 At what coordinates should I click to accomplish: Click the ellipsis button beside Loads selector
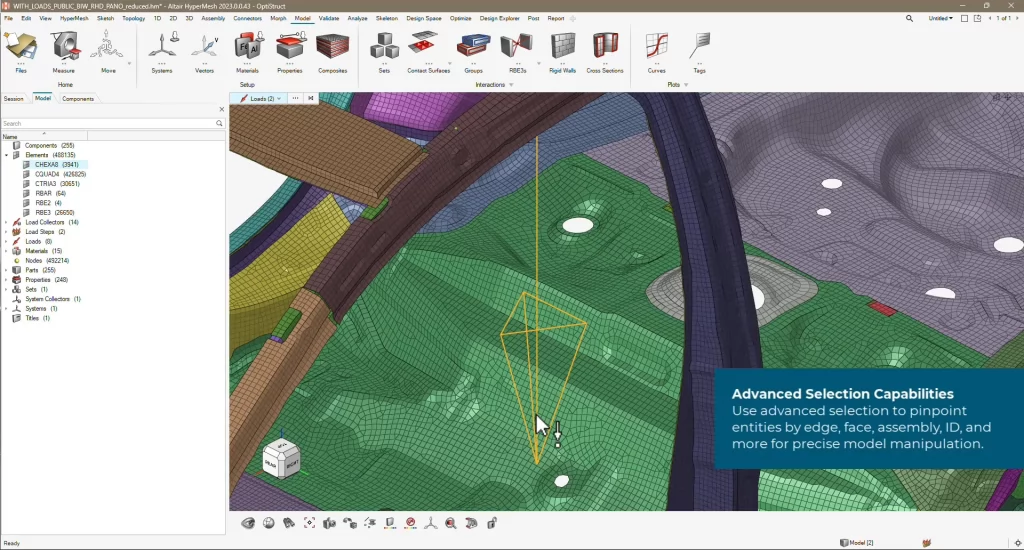click(295, 99)
